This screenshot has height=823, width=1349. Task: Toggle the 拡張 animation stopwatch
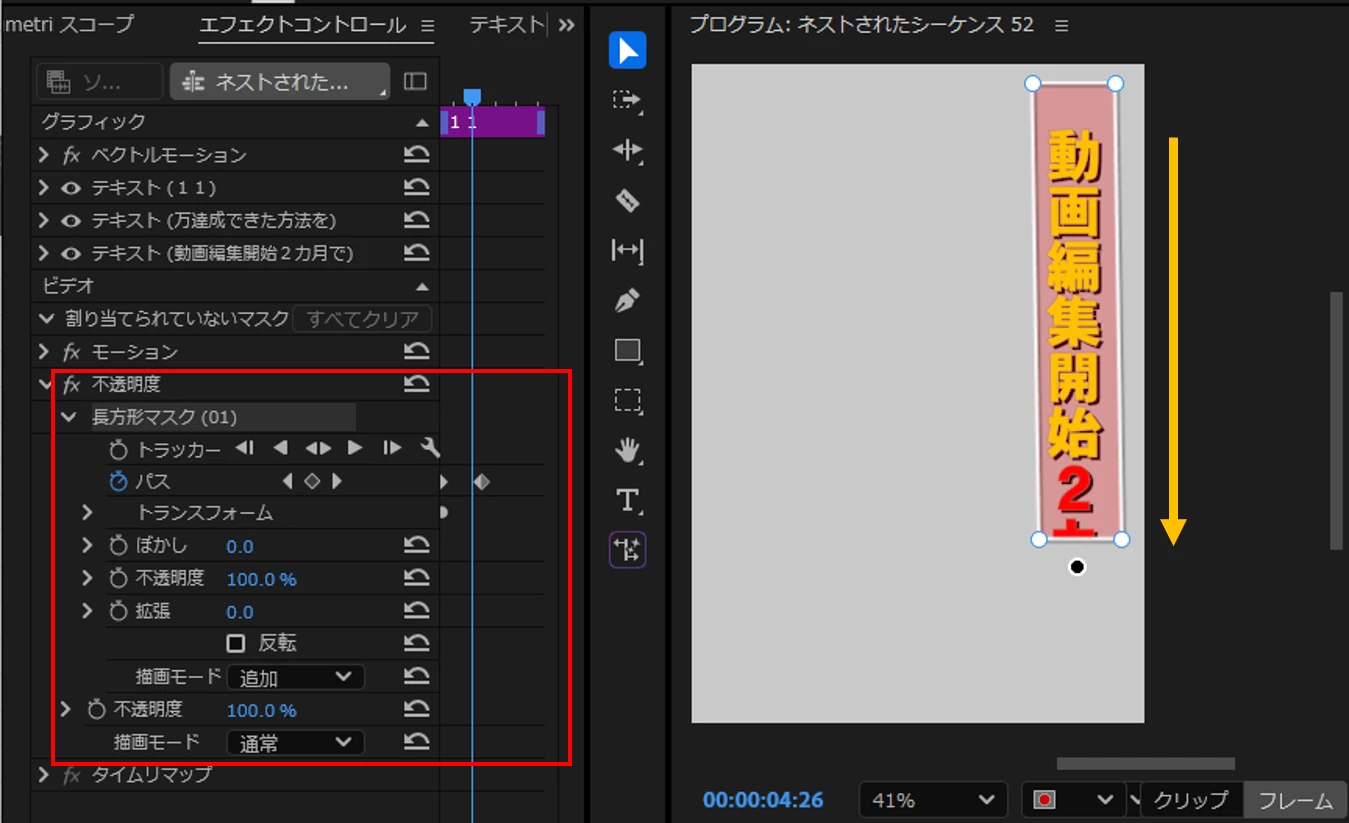118,612
